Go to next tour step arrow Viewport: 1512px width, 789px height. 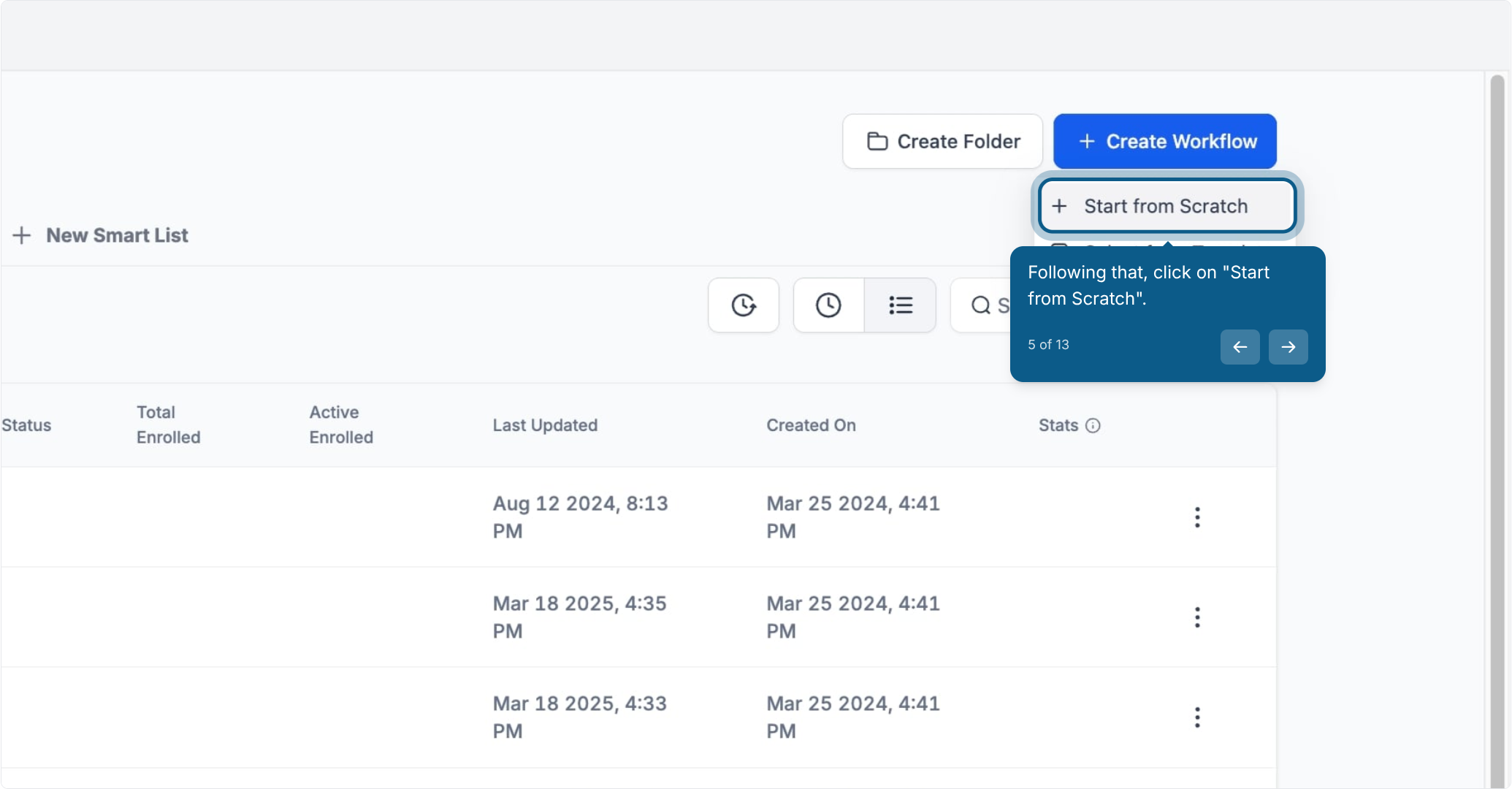[1288, 346]
